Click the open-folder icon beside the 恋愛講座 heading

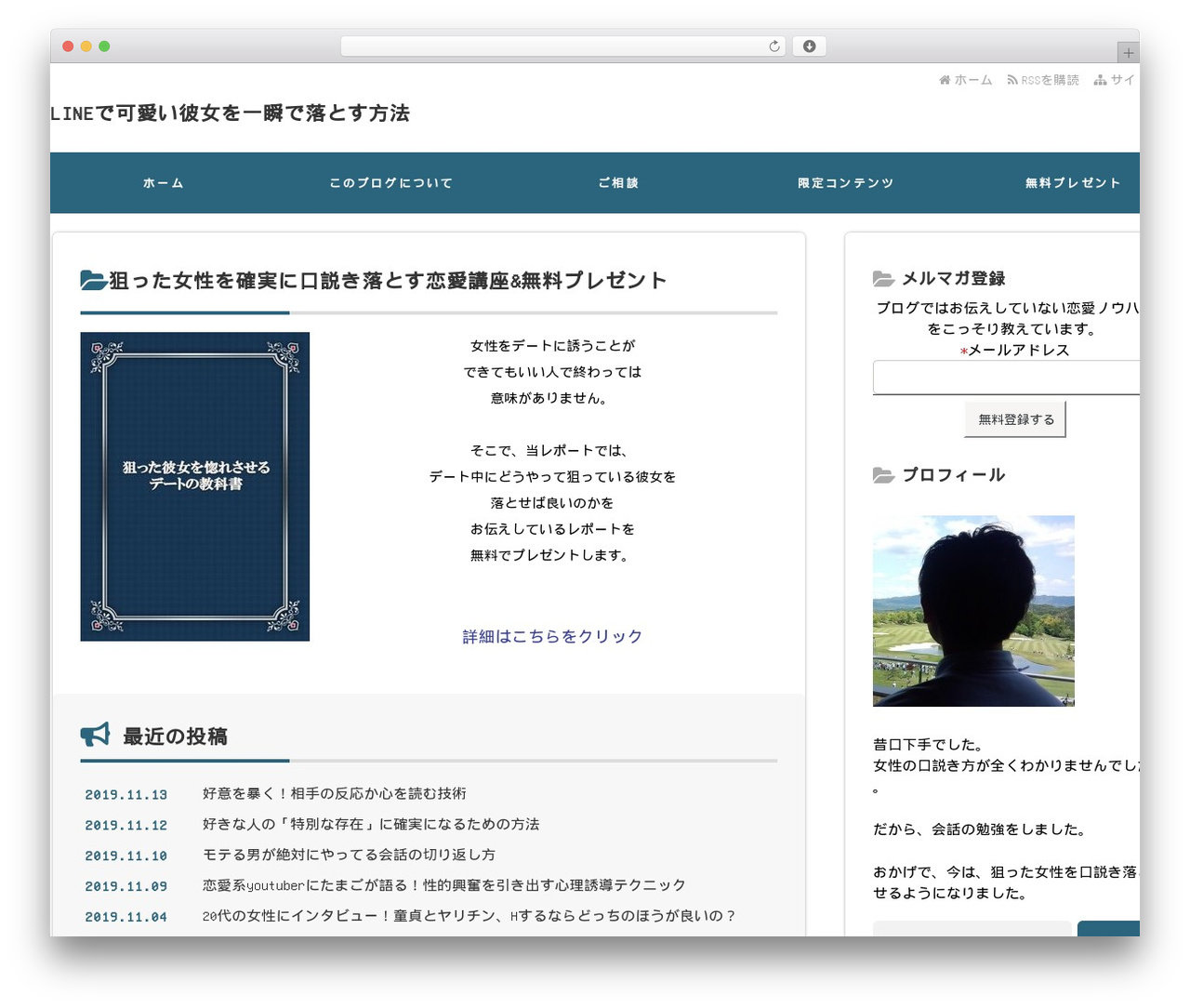[93, 280]
